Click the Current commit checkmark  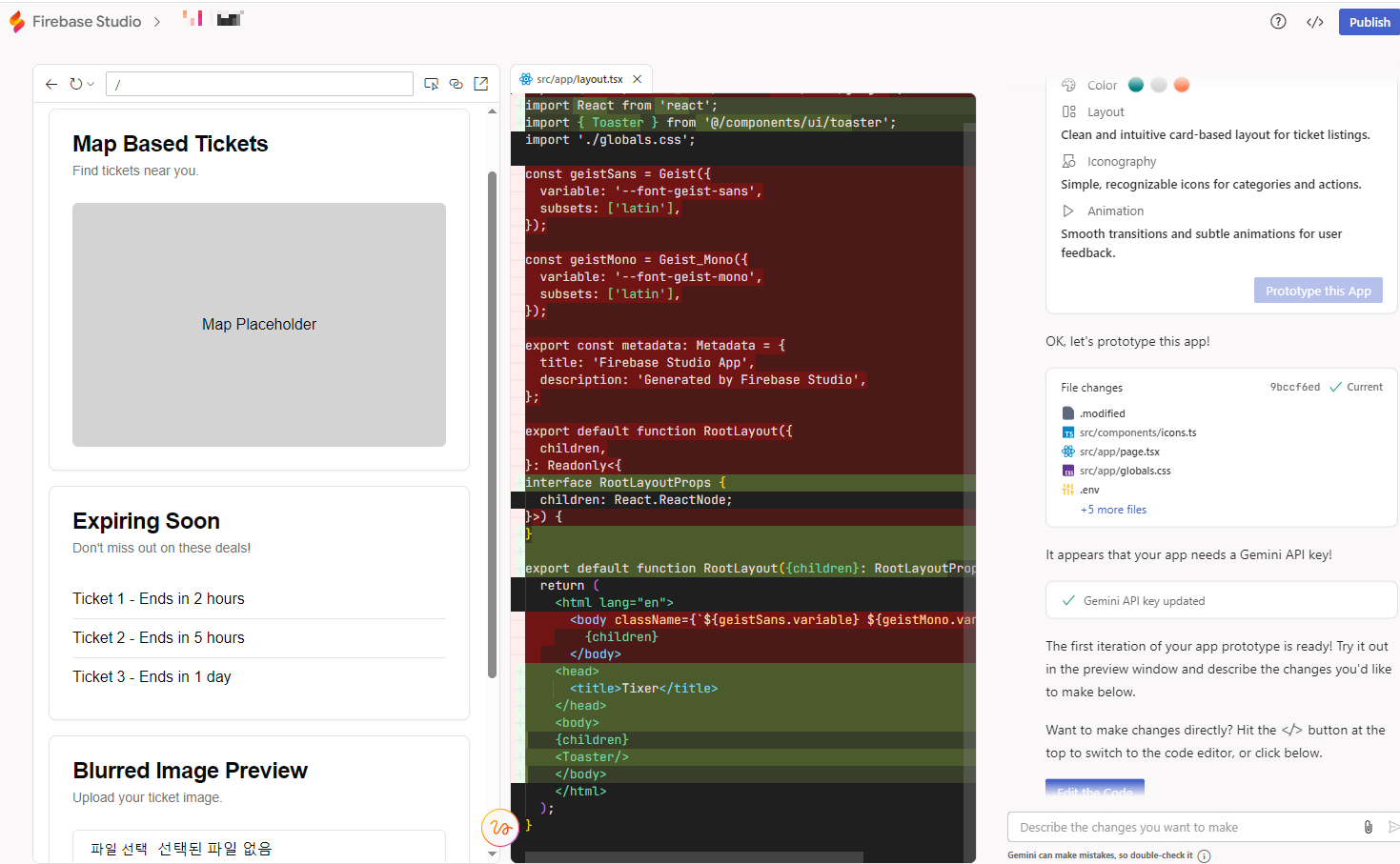(1335, 387)
